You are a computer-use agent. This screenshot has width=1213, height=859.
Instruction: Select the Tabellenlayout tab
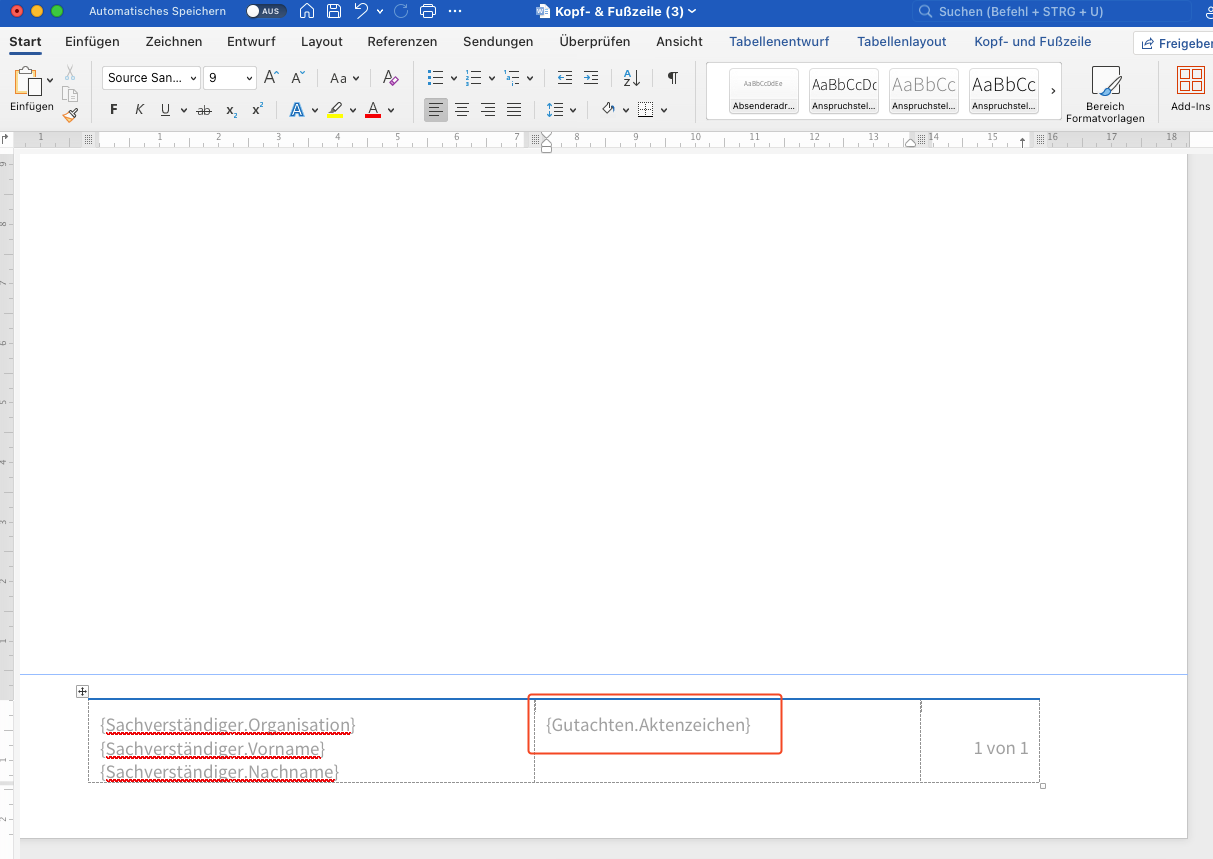(x=902, y=41)
